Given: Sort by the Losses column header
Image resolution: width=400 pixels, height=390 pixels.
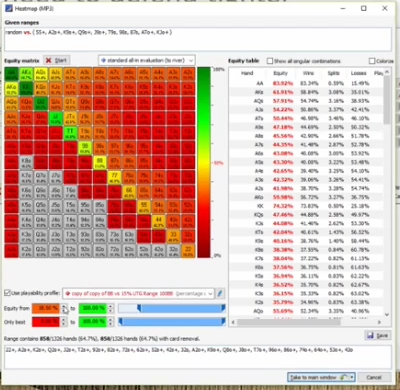Looking at the screenshot, I should pos(359,73).
